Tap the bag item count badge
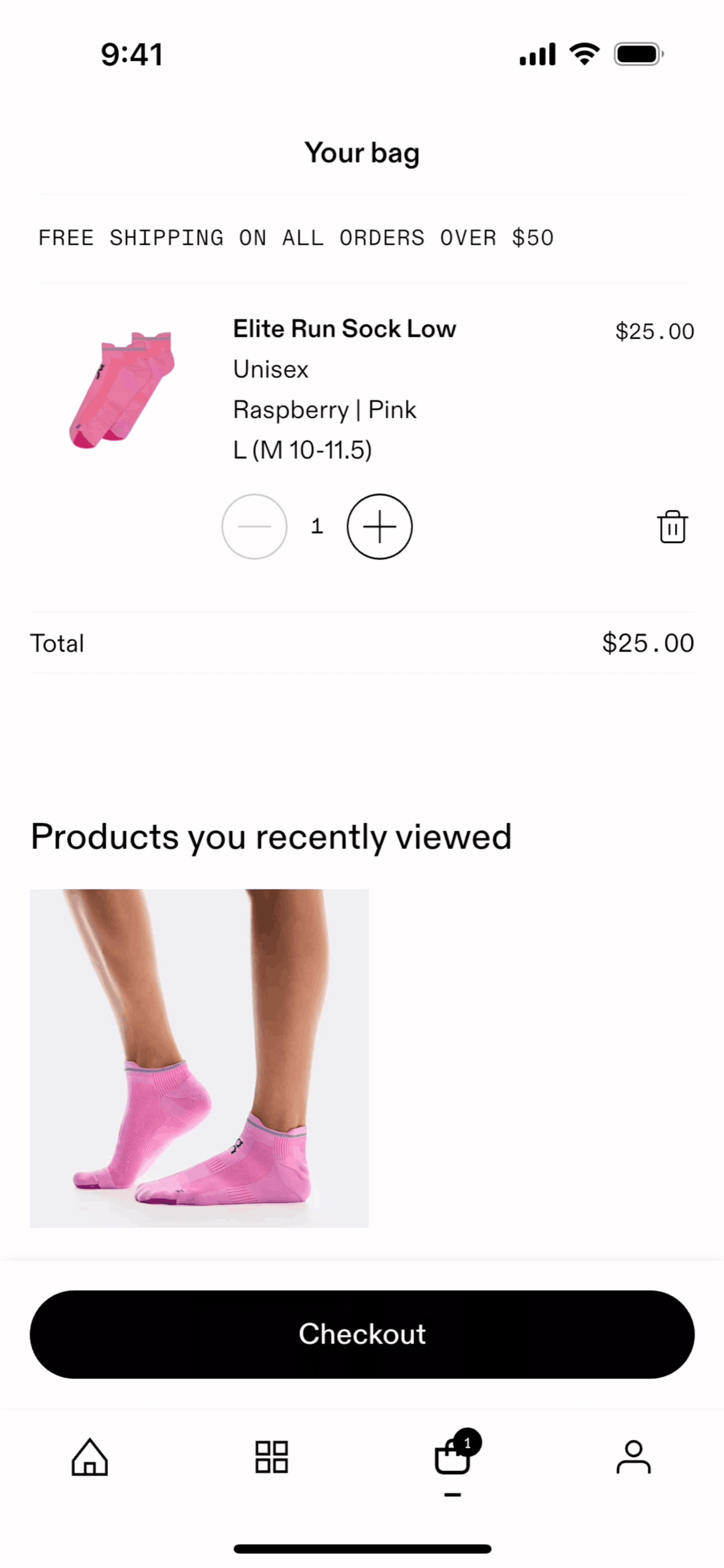The height and width of the screenshot is (1568, 724). pos(468,1442)
